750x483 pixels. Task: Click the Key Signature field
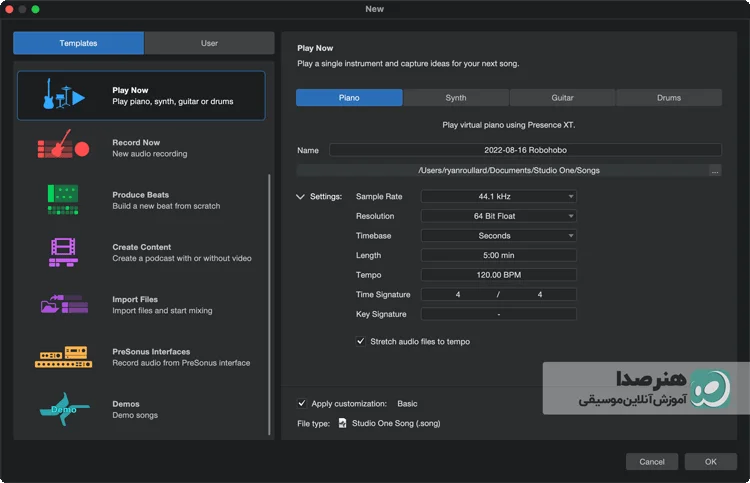click(x=498, y=314)
